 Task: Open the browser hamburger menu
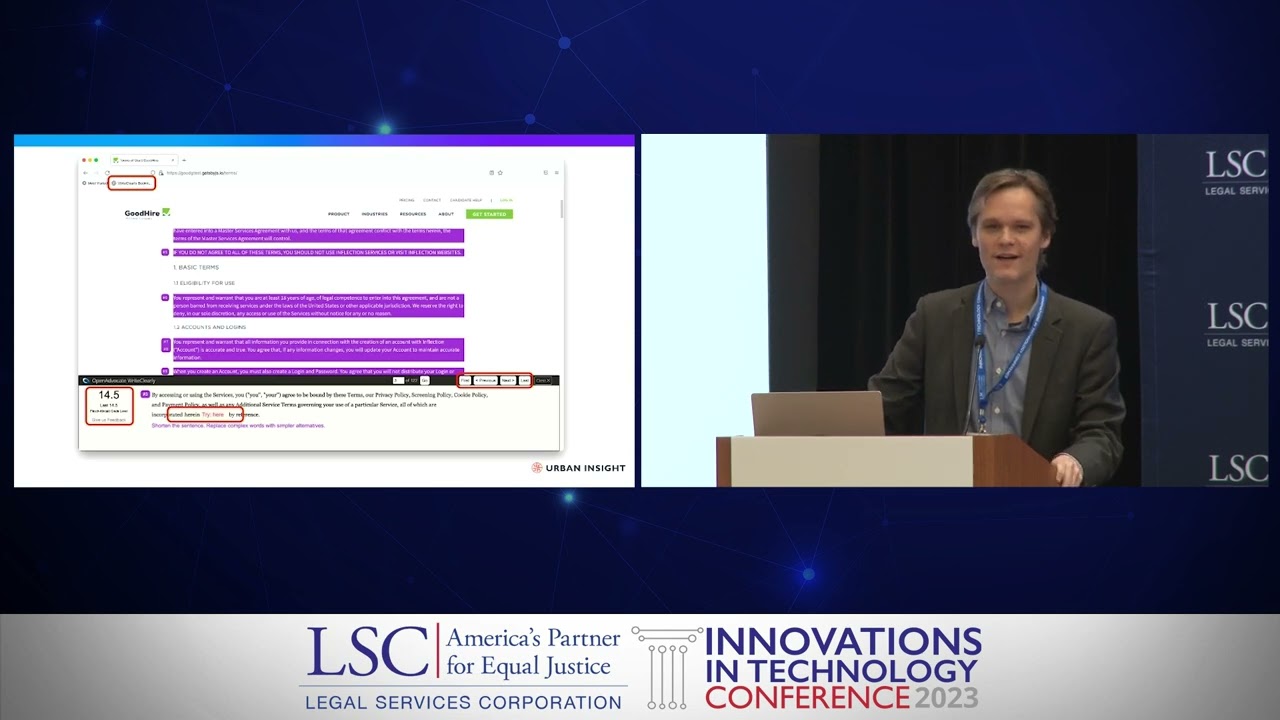point(557,173)
